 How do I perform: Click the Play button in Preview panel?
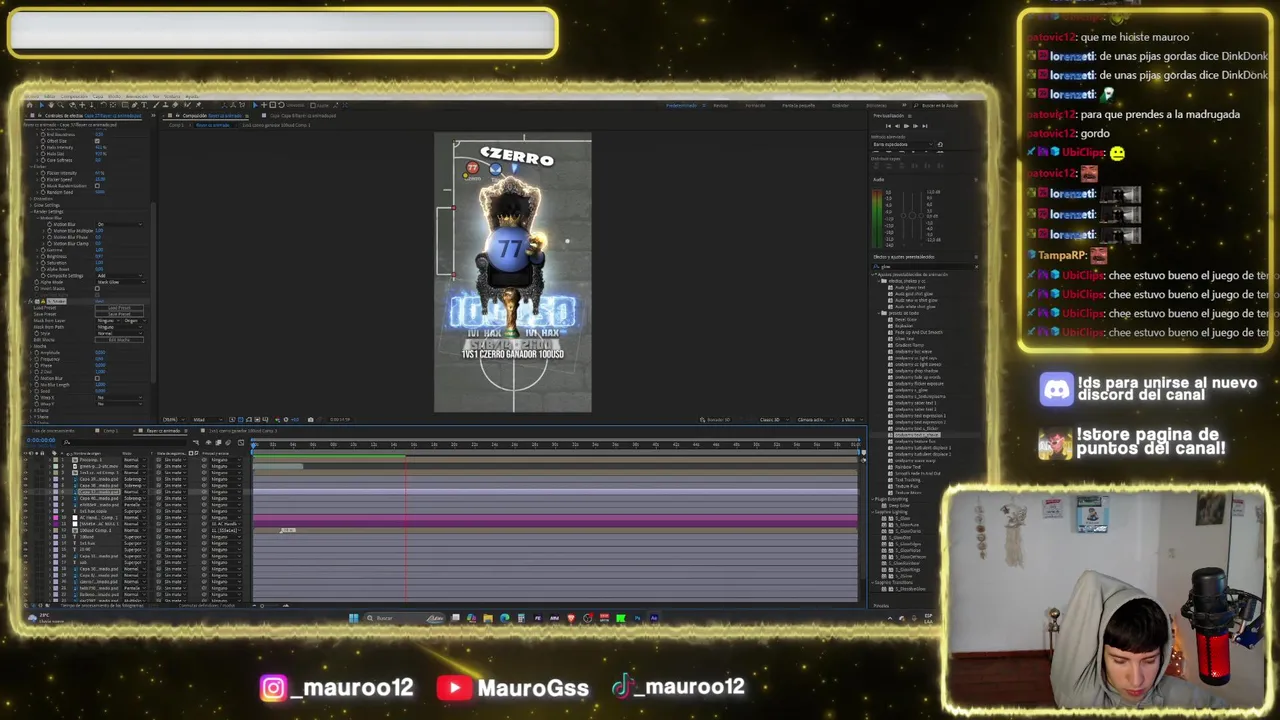coord(906,126)
